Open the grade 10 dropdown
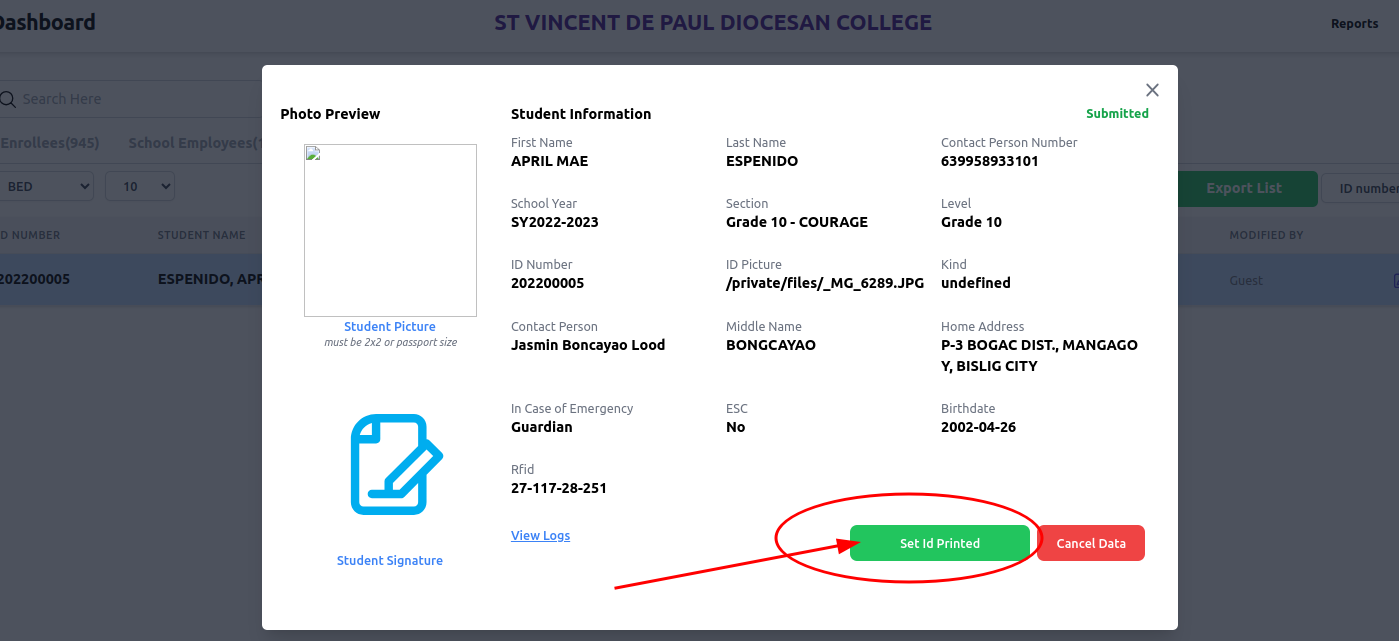Screen dimensions: 1399x641 140,186
